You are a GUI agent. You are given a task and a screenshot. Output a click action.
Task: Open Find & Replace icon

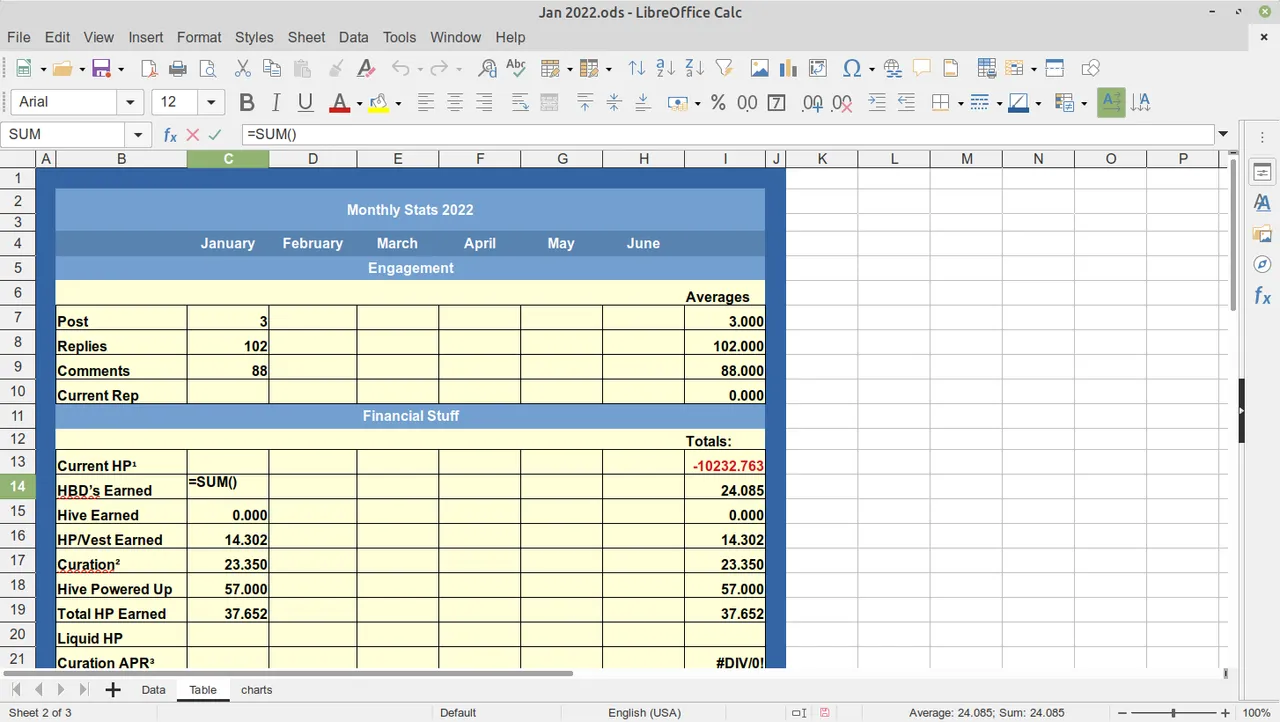487,68
